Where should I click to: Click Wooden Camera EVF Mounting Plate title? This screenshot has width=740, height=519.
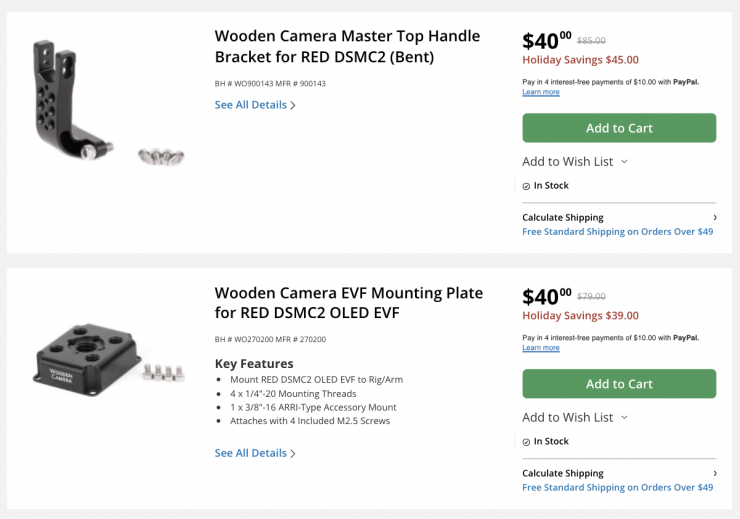(x=348, y=303)
